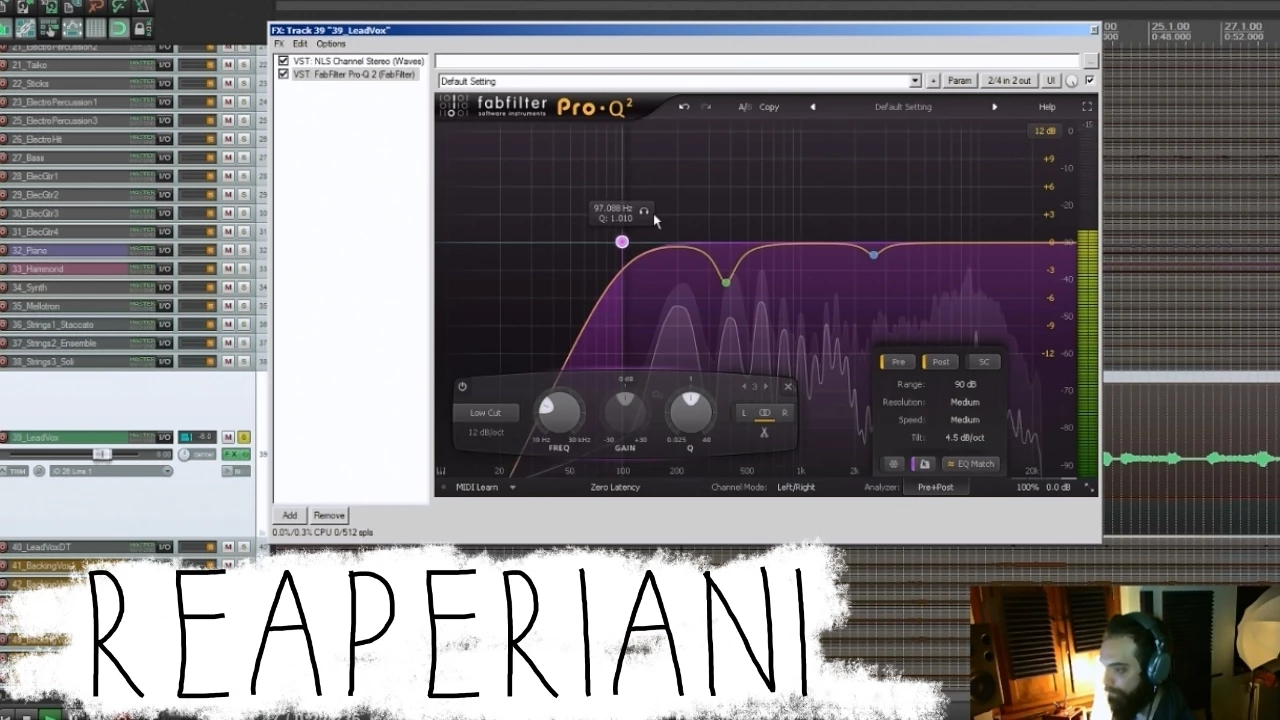The image size is (1280, 720).
Task: Select the green EQ band node
Action: (726, 283)
